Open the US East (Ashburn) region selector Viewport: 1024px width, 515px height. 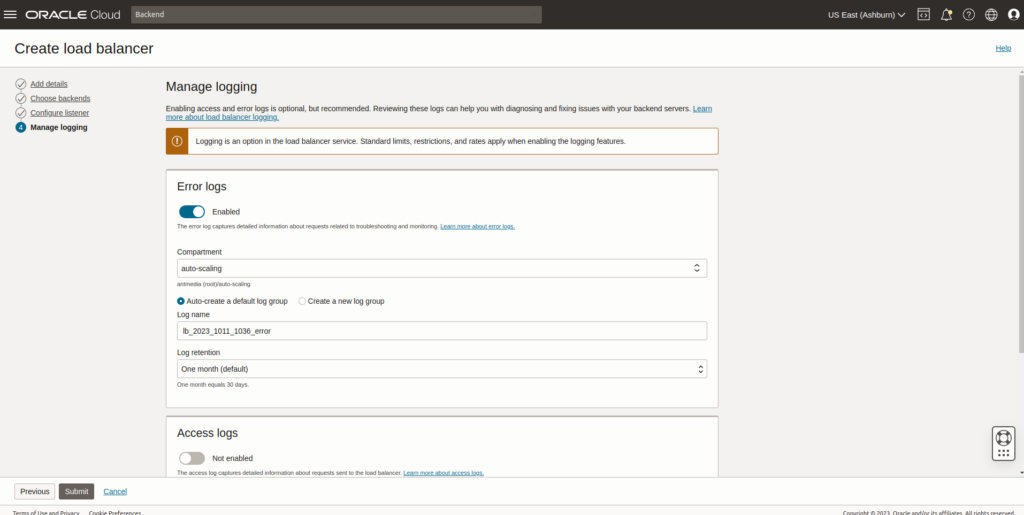click(x=866, y=15)
